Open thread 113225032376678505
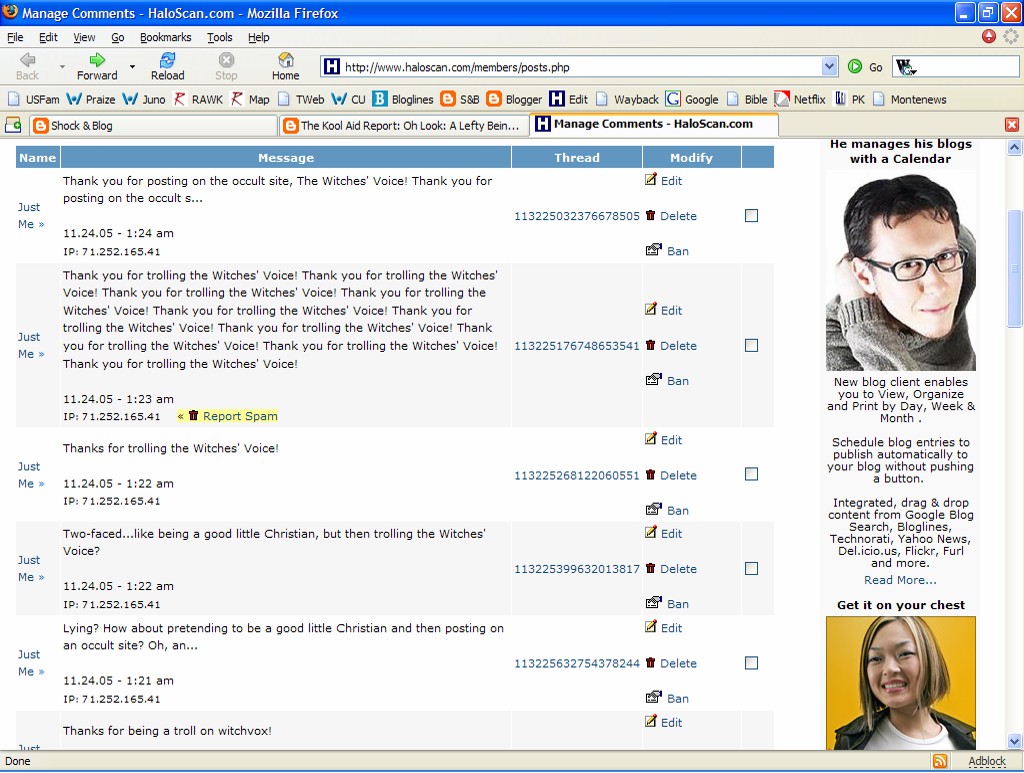Viewport: 1024px width, 773px height. click(x=577, y=215)
